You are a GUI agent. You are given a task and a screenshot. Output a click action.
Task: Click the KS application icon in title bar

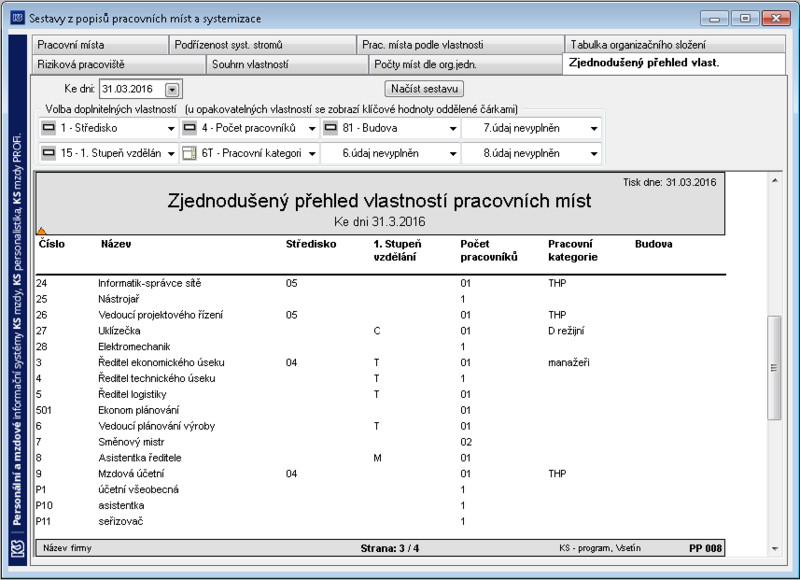tap(17, 18)
